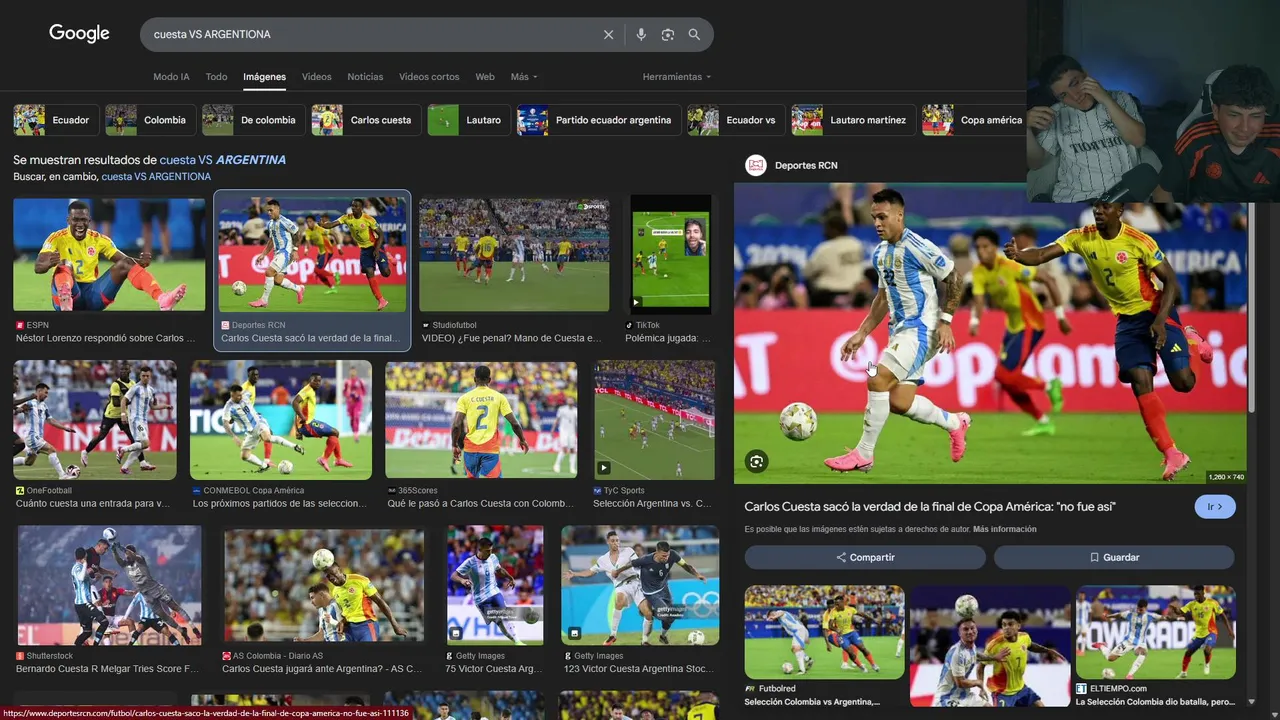Save image with Guardar button
This screenshot has width=1280, height=720.
[x=1114, y=557]
